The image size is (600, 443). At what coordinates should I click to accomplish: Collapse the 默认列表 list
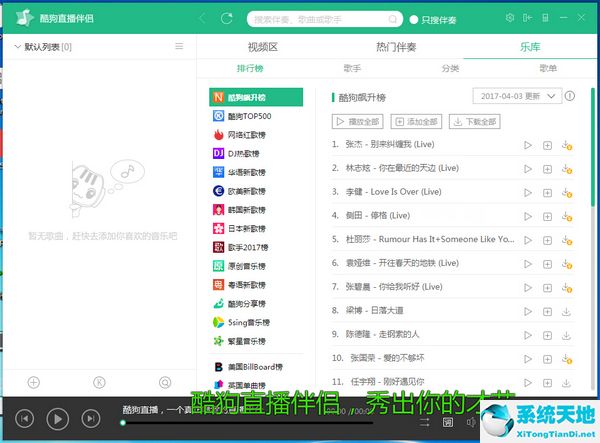click(x=17, y=47)
